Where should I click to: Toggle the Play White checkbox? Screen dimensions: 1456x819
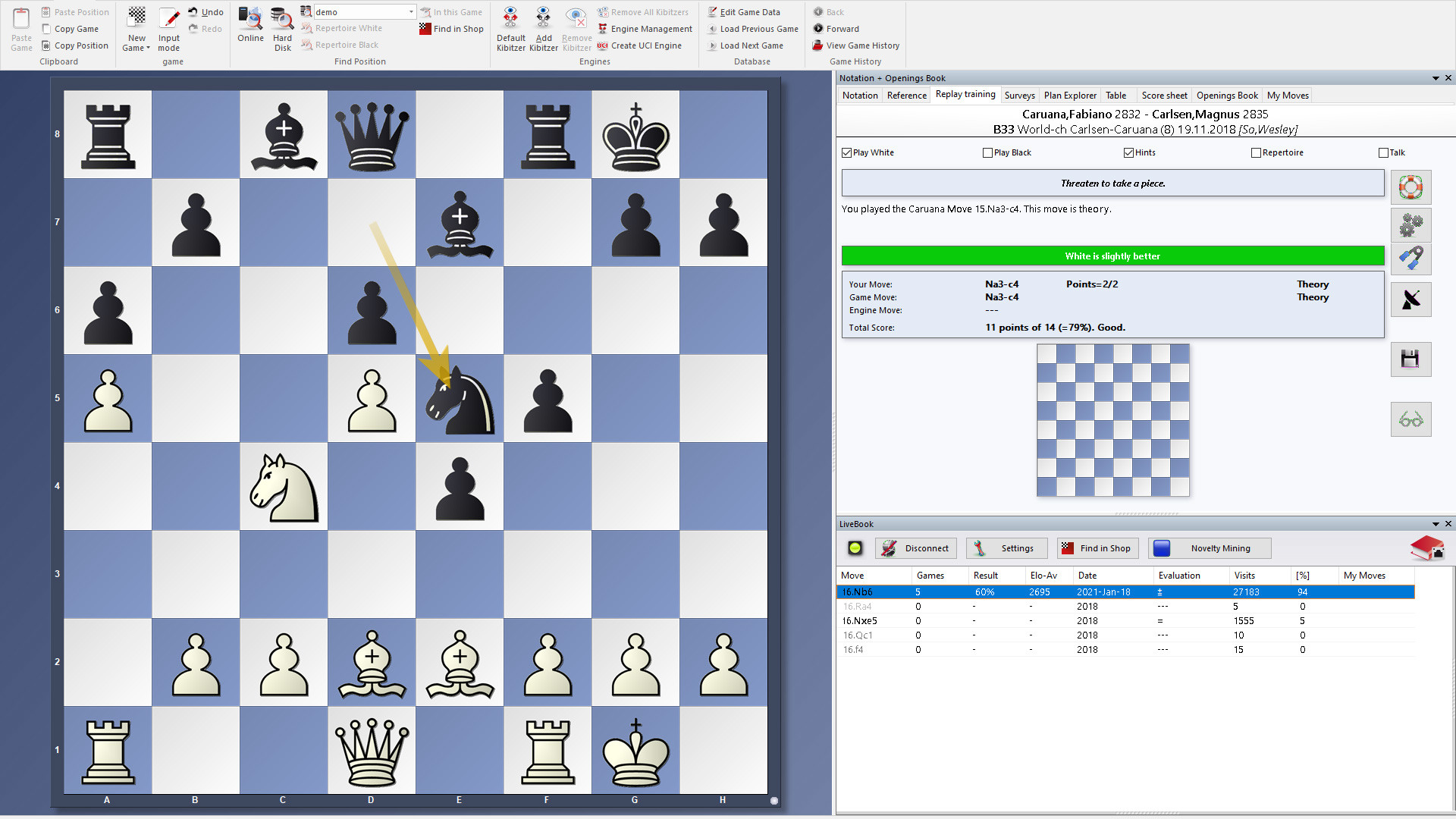tap(847, 152)
